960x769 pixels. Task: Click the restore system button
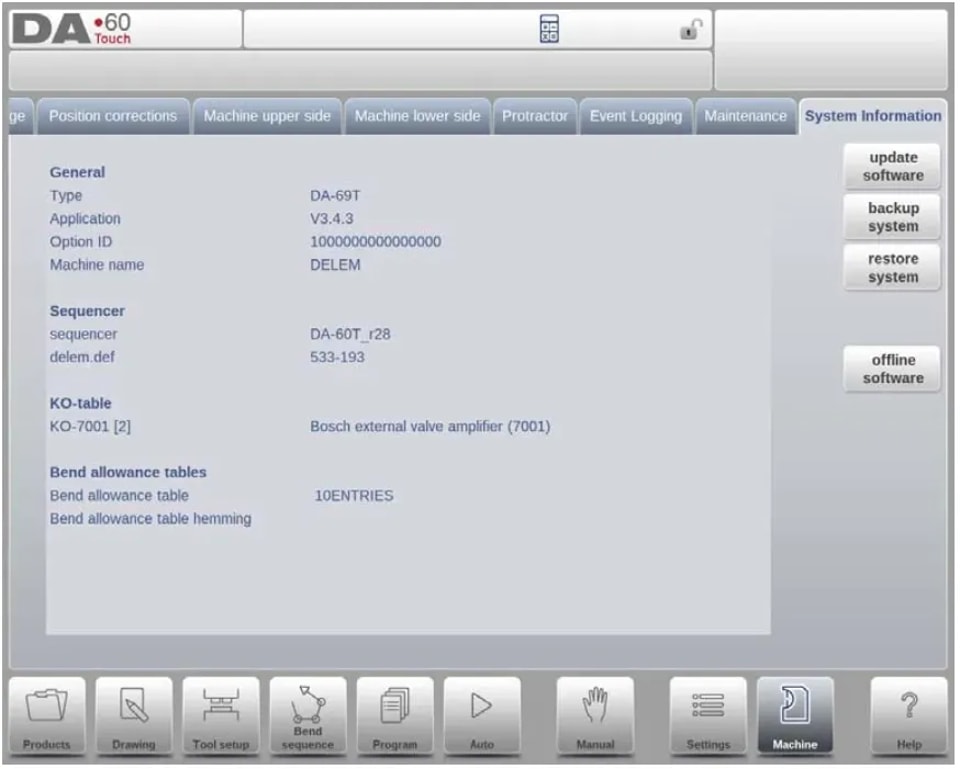(x=893, y=268)
